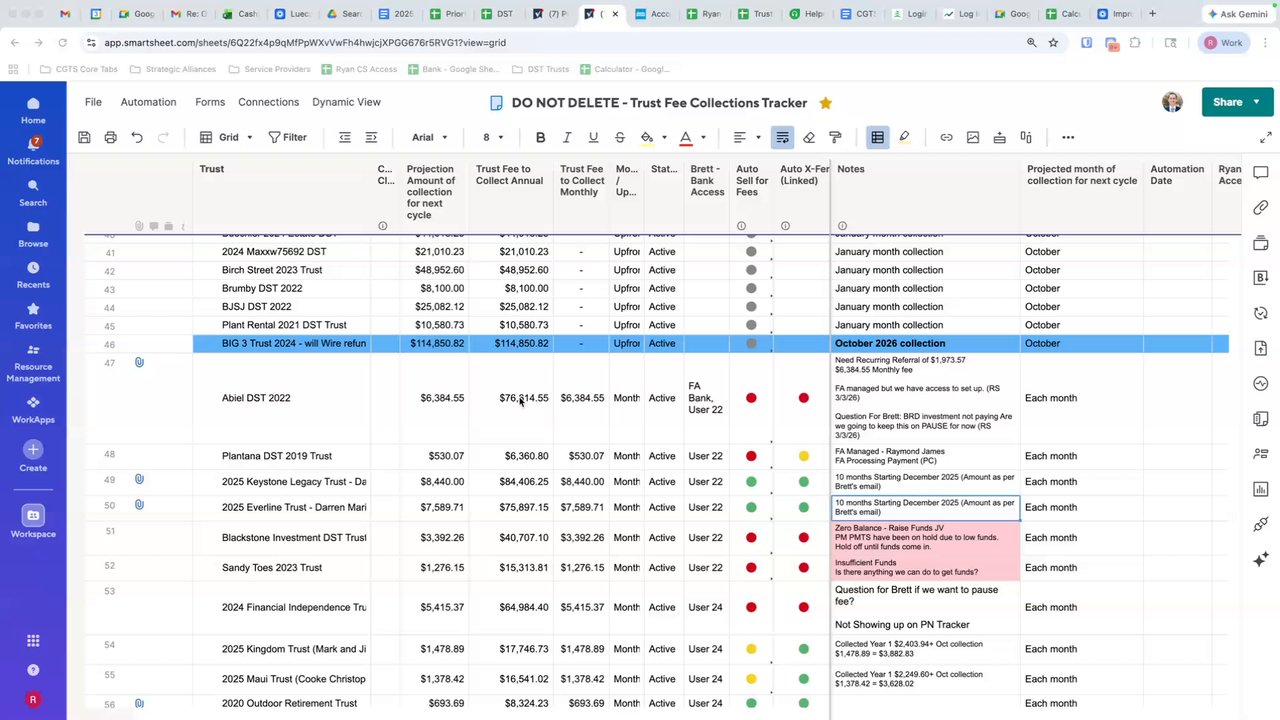Screen dimensions: 1280x720
Task: Open the Arial font dropdown
Action: coord(429,137)
